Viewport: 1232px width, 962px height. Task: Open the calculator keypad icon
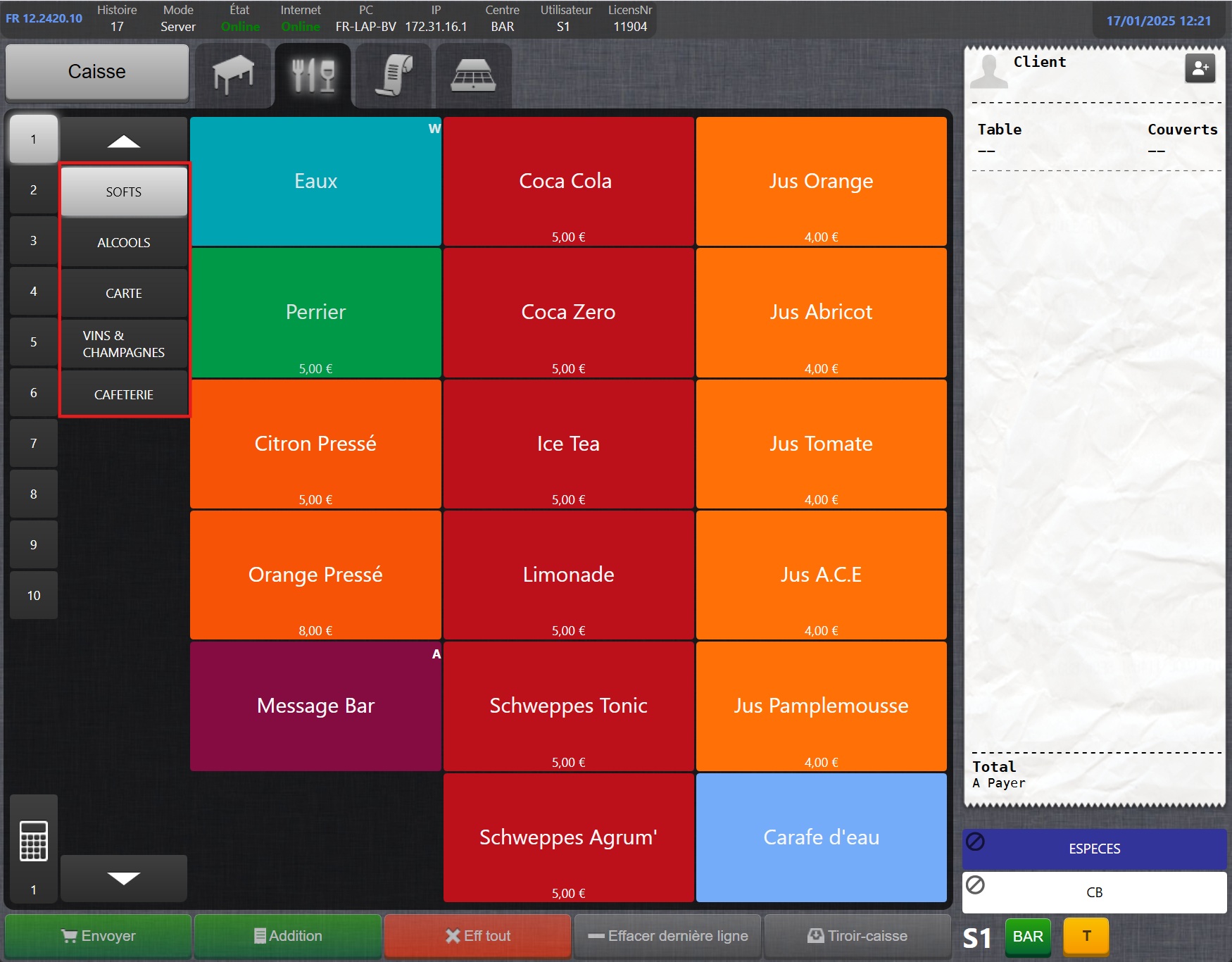(x=34, y=841)
